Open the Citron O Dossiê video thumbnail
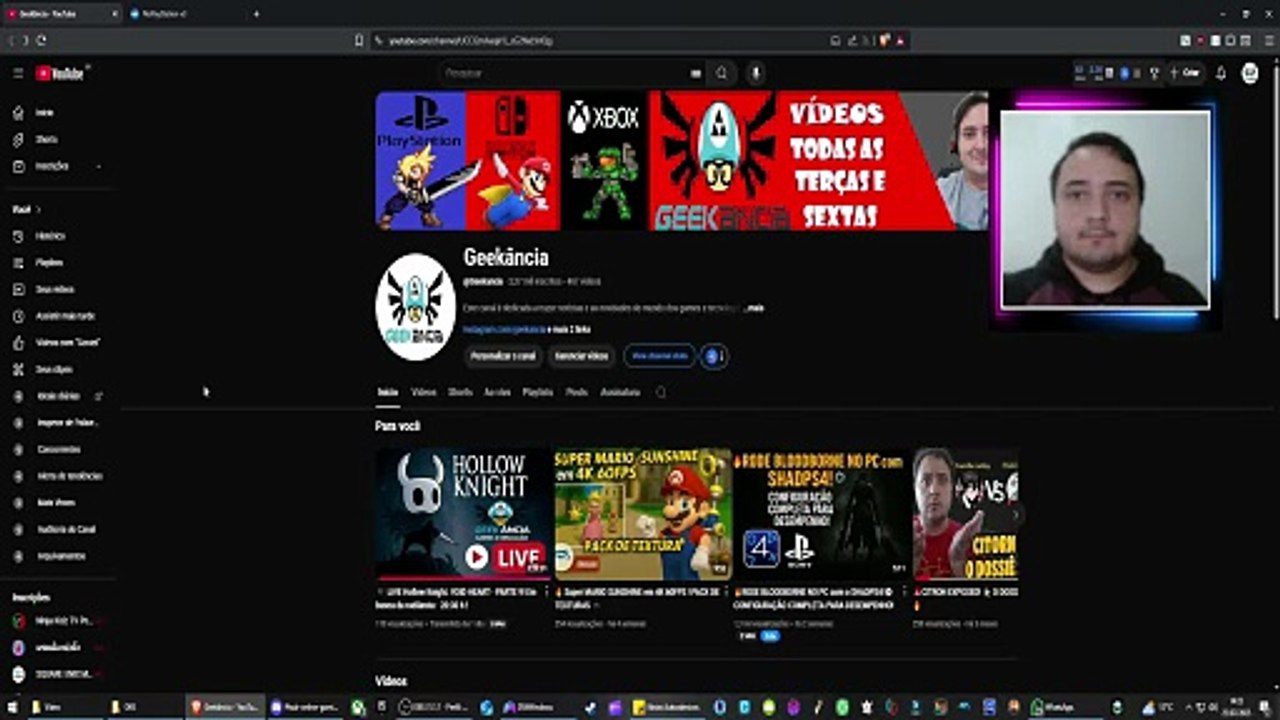 click(x=966, y=514)
